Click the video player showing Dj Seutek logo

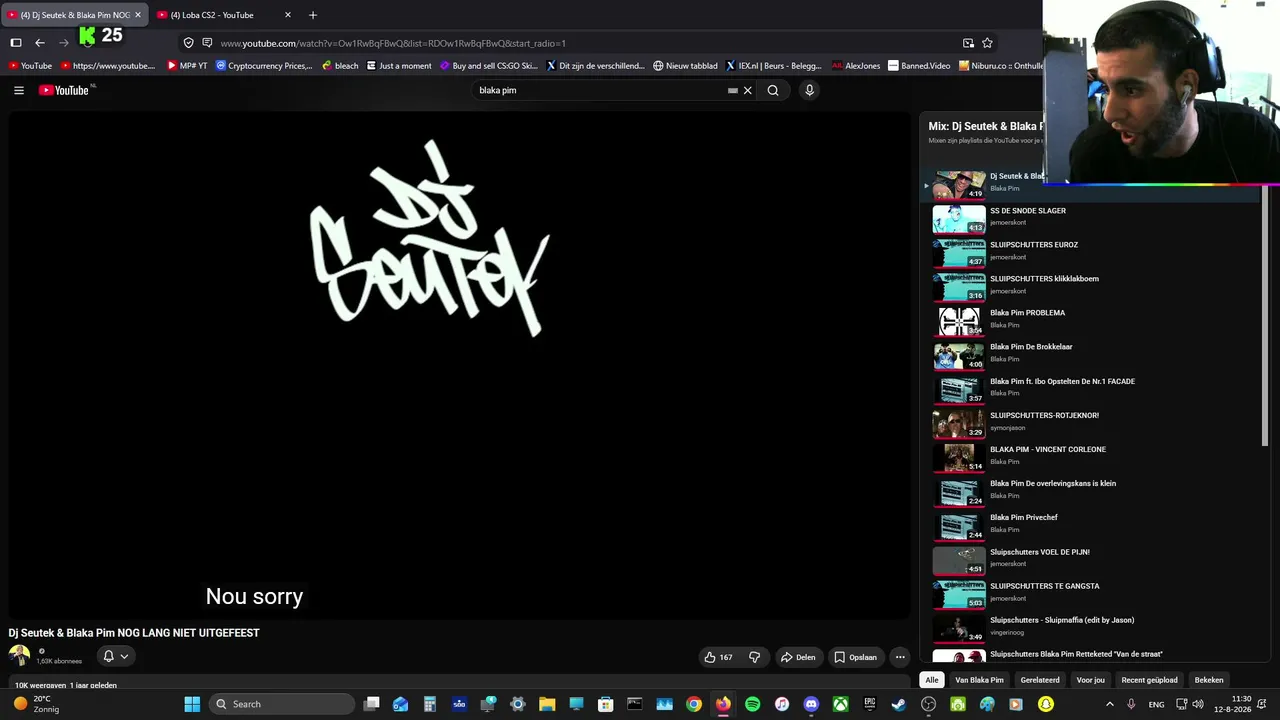tap(460, 364)
